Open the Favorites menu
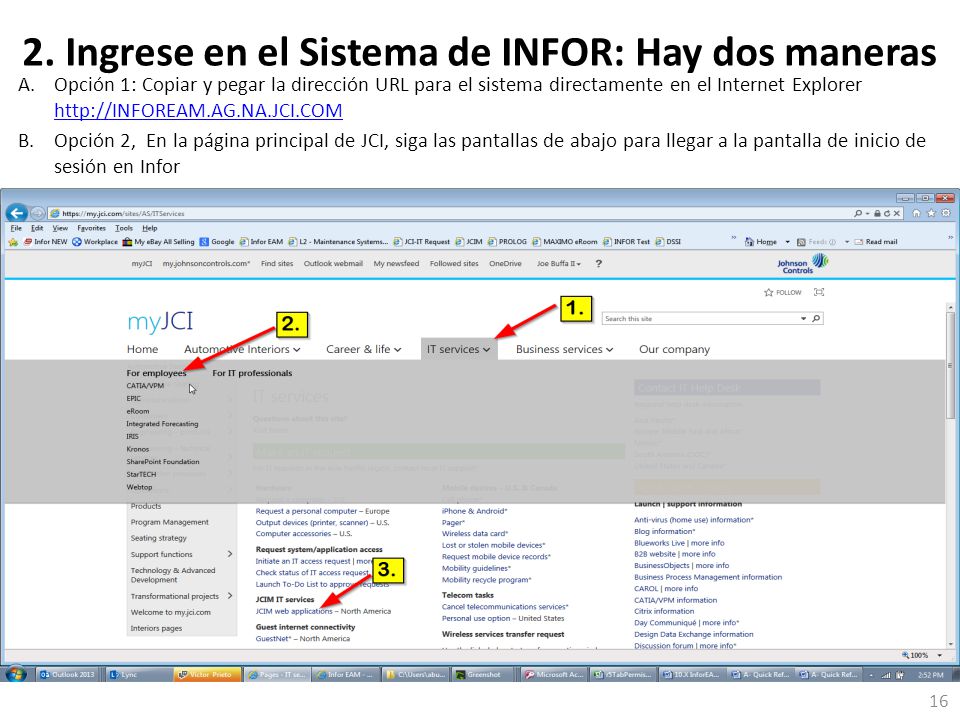 click(91, 228)
